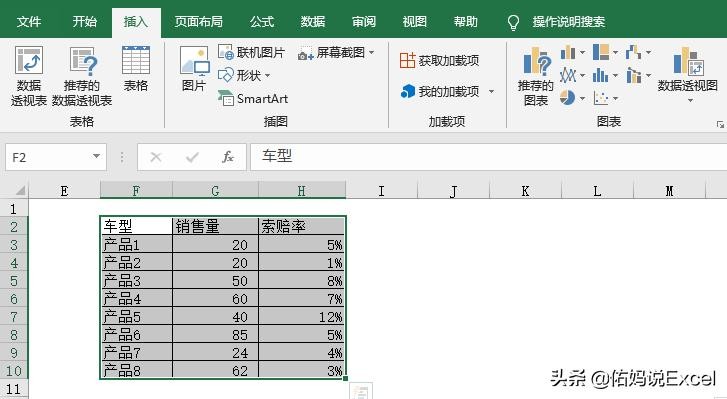Expand the 我的加载项 dropdown arrow
Viewport: 727px width, 399px height.
[491, 92]
